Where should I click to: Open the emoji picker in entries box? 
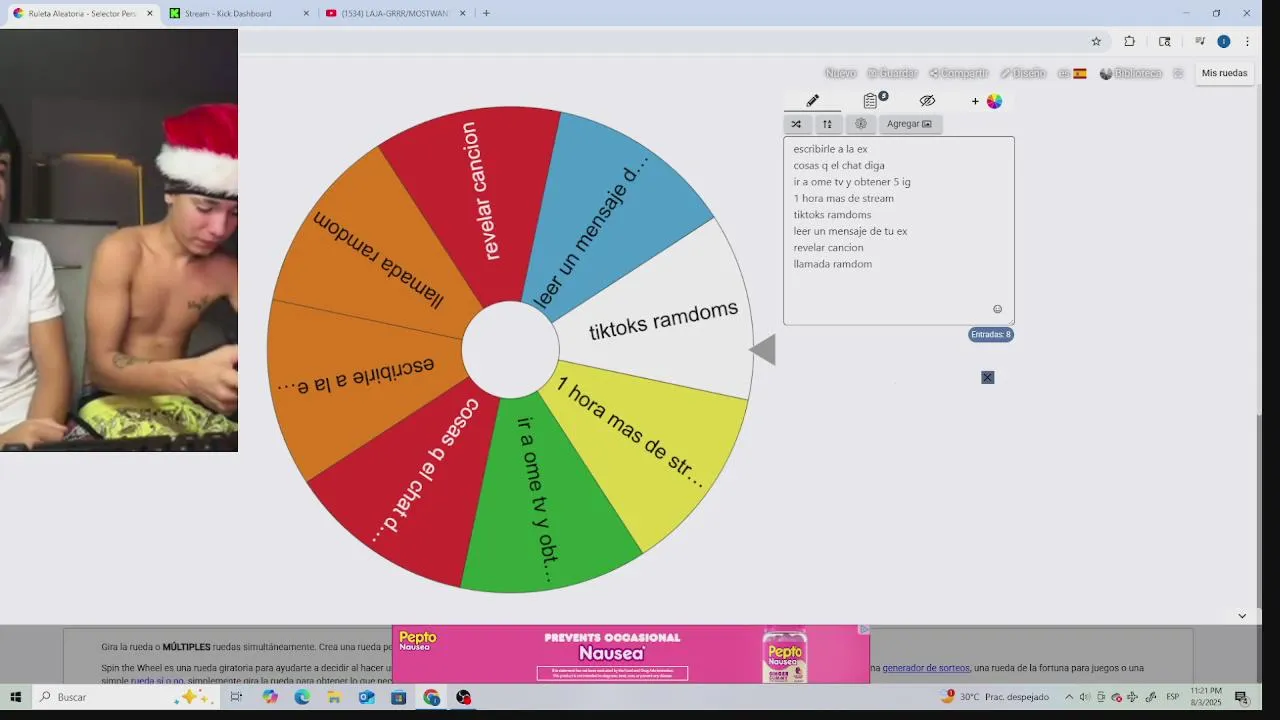997,309
